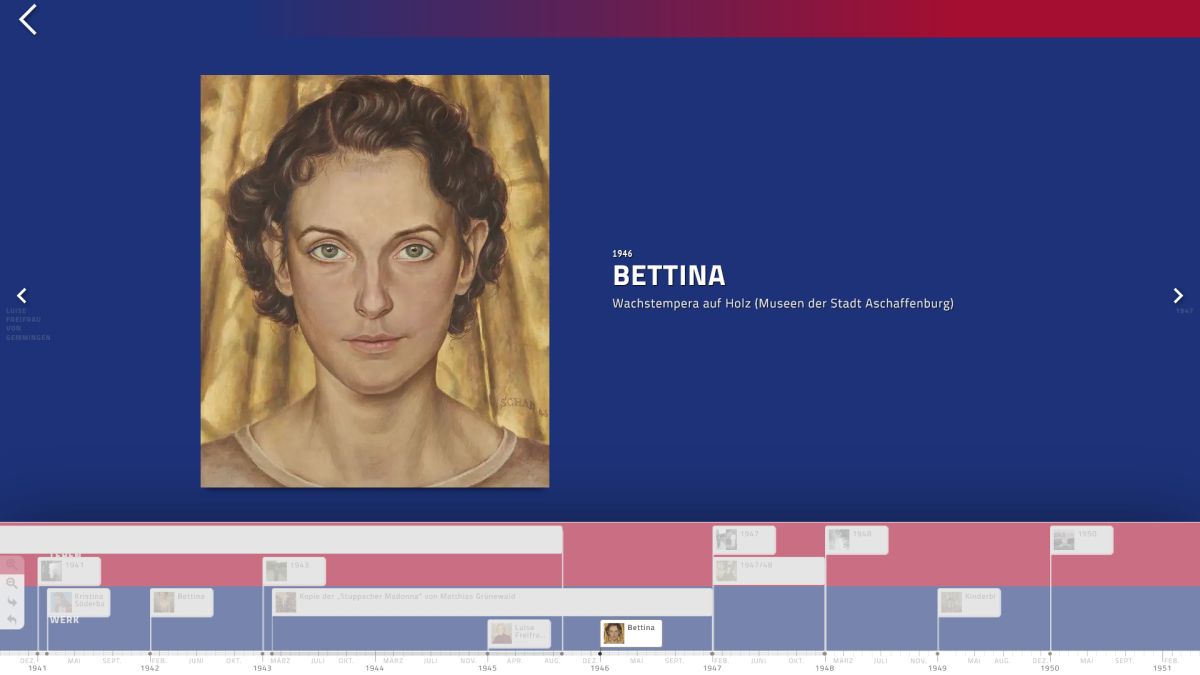This screenshot has width=1200, height=675.
Task: Click the back-to-start arrow in the timeline toolbar
Action: (12, 620)
